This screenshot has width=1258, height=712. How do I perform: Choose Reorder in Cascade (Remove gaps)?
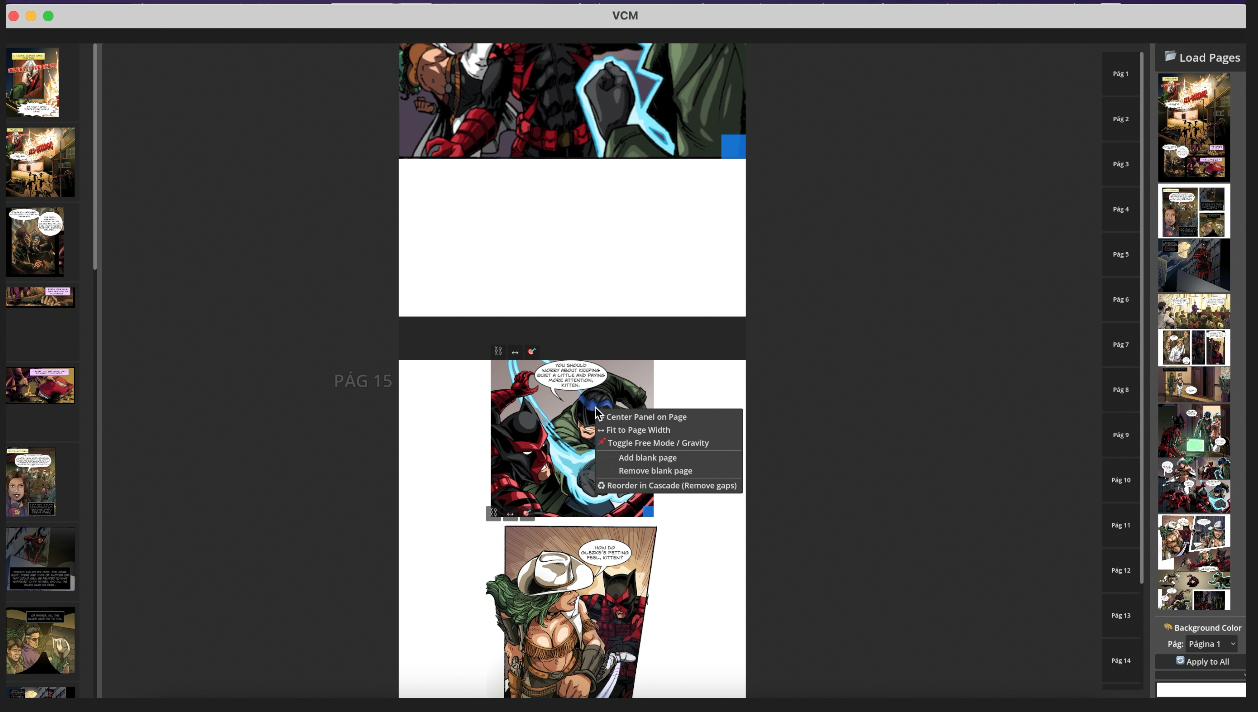(x=669, y=486)
